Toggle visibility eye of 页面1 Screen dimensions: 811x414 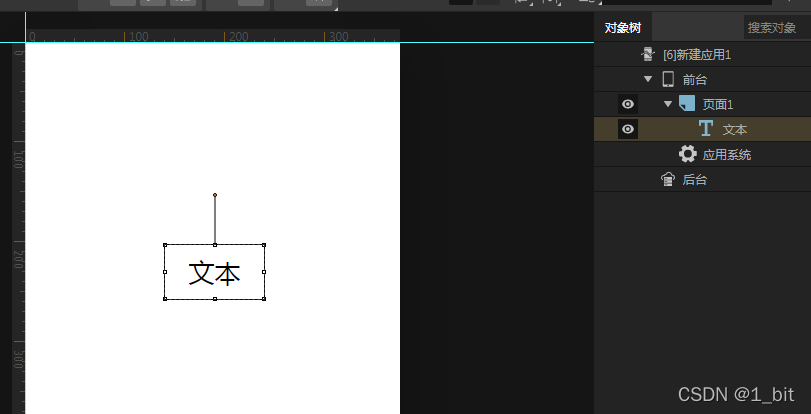point(627,104)
